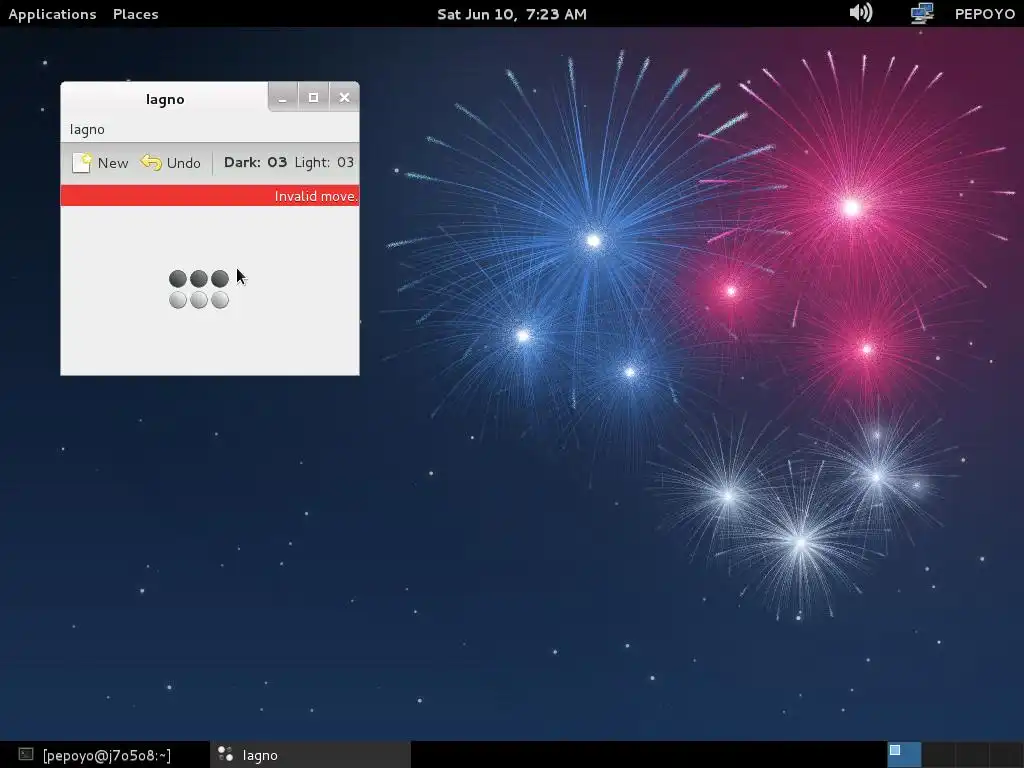Switch to the second workspace
This screenshot has height=768, width=1024.
click(x=938, y=754)
